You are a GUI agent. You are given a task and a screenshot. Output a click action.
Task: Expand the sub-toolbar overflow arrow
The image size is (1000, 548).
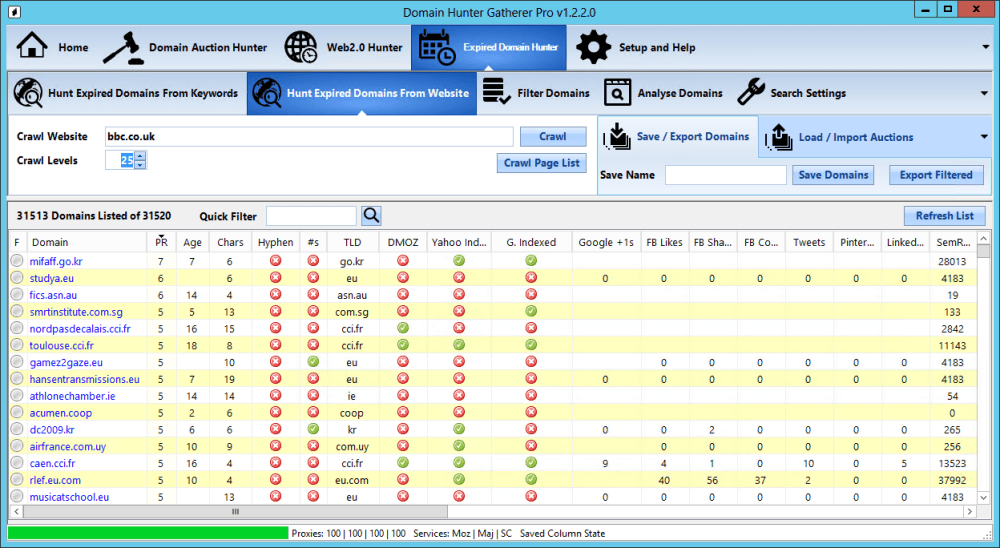984,93
